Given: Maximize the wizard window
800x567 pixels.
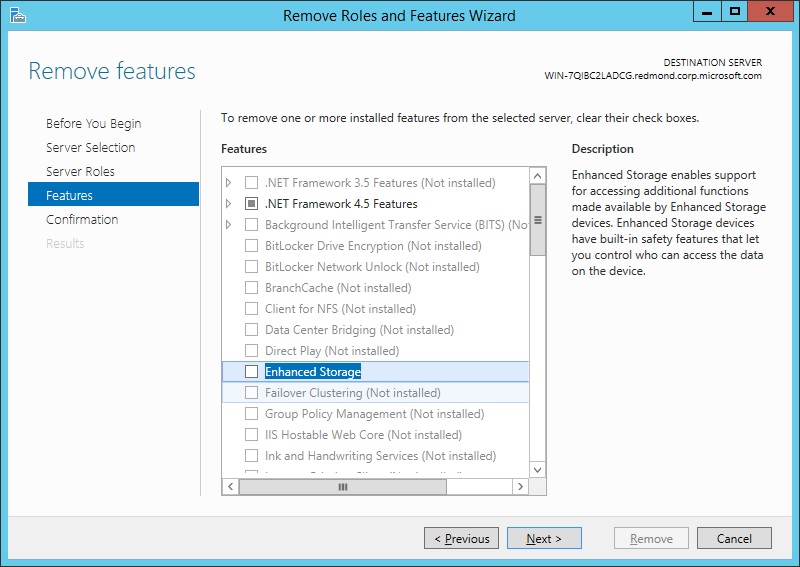Looking at the screenshot, I should 734,11.
